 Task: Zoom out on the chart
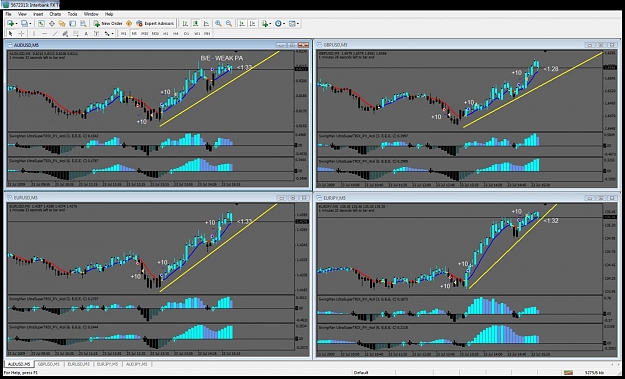[x=229, y=24]
